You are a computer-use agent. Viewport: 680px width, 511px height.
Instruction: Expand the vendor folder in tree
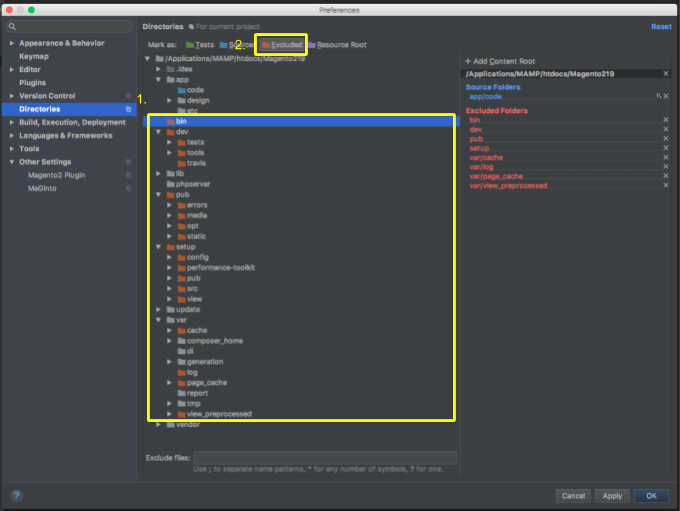158,424
